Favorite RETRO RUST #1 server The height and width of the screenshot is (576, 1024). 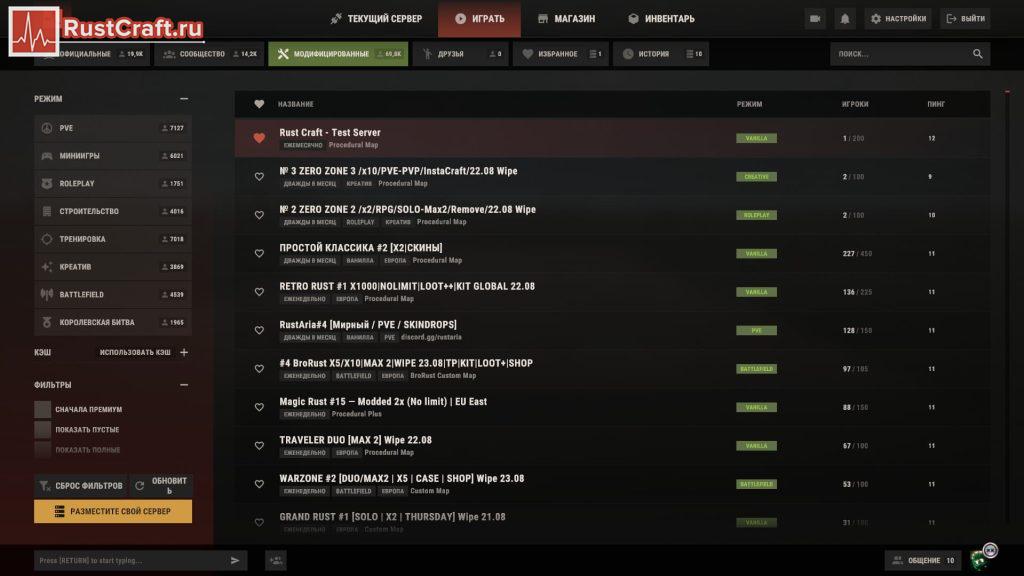259,292
